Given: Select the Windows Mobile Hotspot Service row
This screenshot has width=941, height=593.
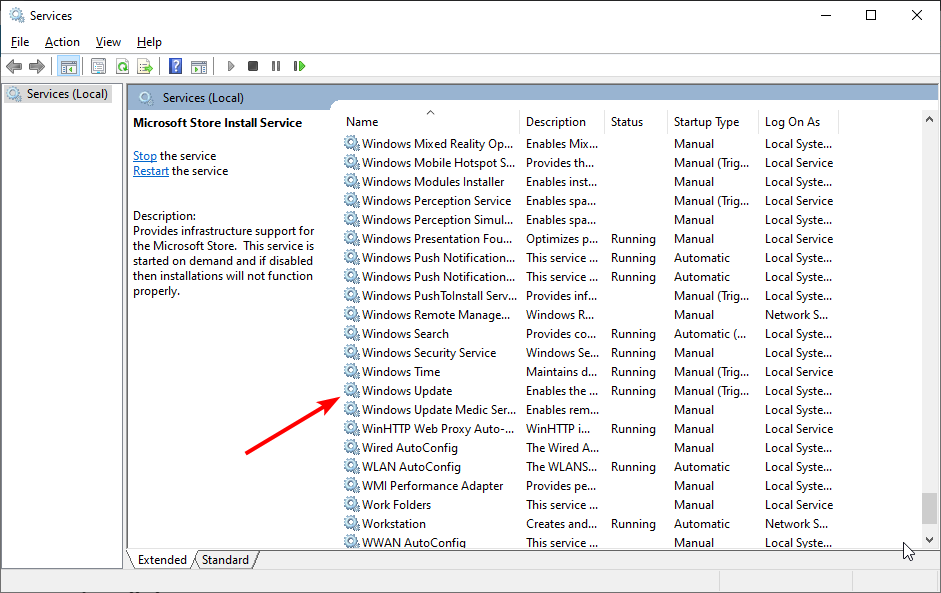Looking at the screenshot, I should pos(589,163).
